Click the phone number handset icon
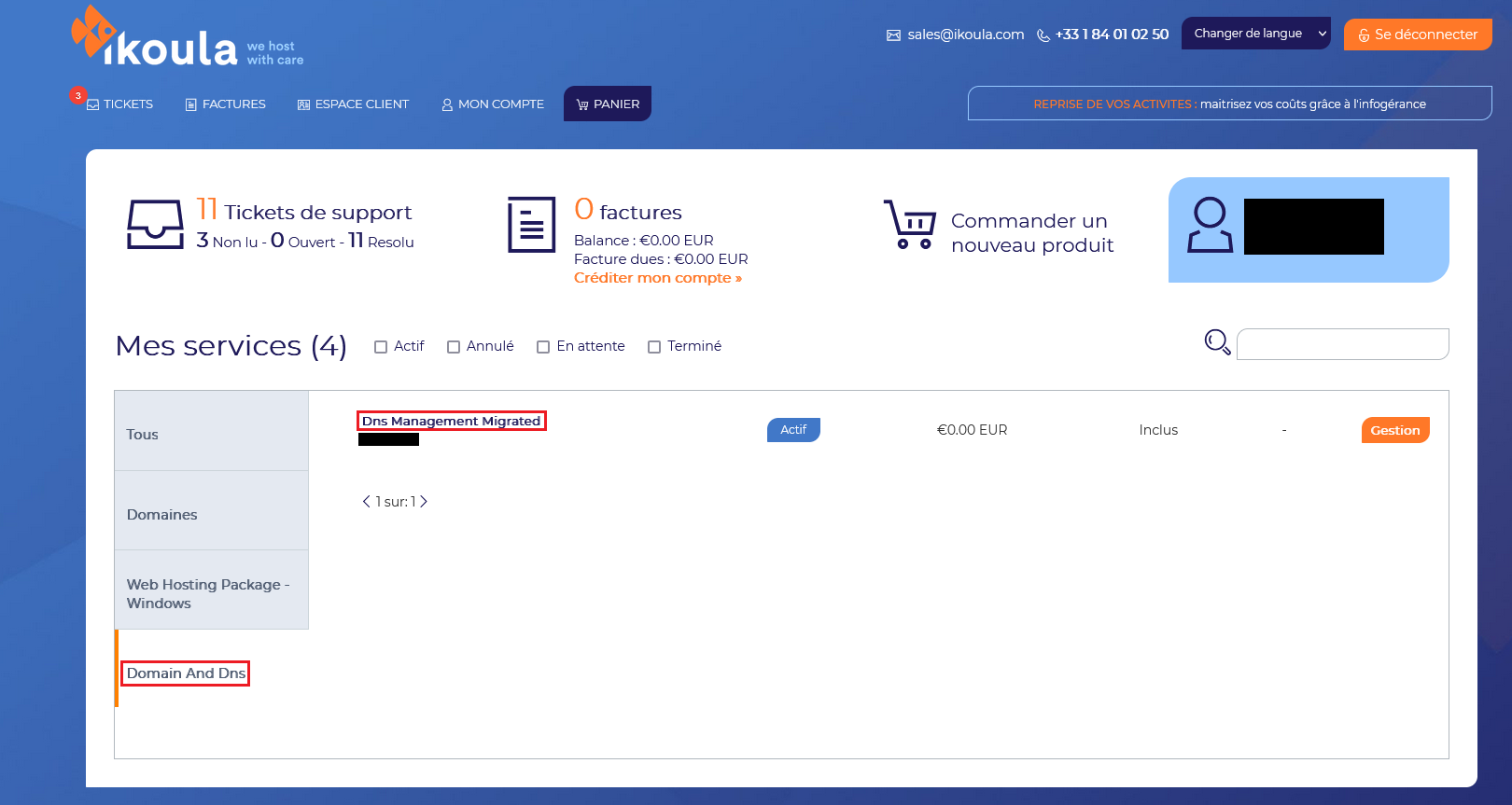This screenshot has width=1512, height=805. pyautogui.click(x=1043, y=35)
